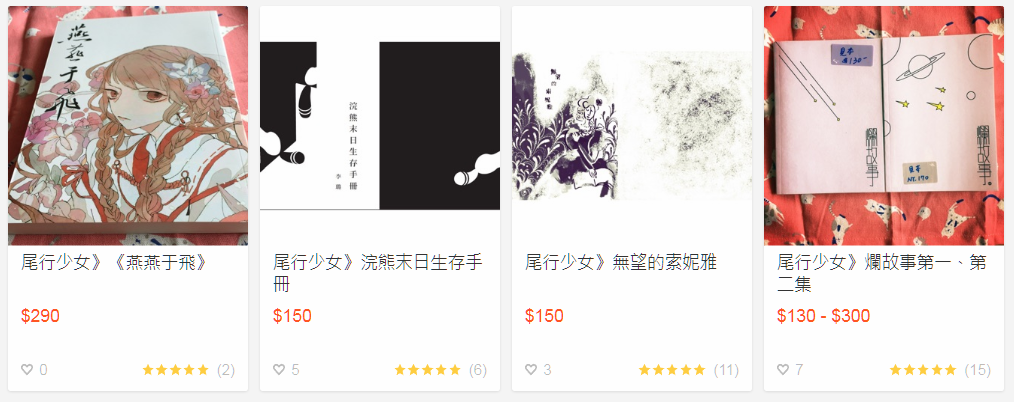Favorite 無望的索妮雅 using the heart icon
This screenshot has width=1014, height=402.
(531, 370)
